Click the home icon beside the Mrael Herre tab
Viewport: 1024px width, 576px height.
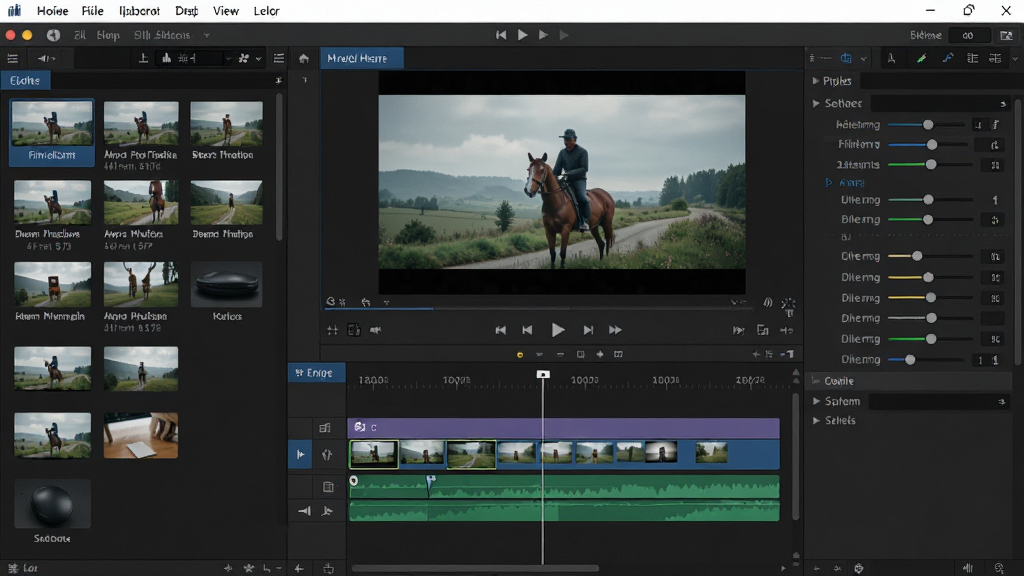click(304, 59)
